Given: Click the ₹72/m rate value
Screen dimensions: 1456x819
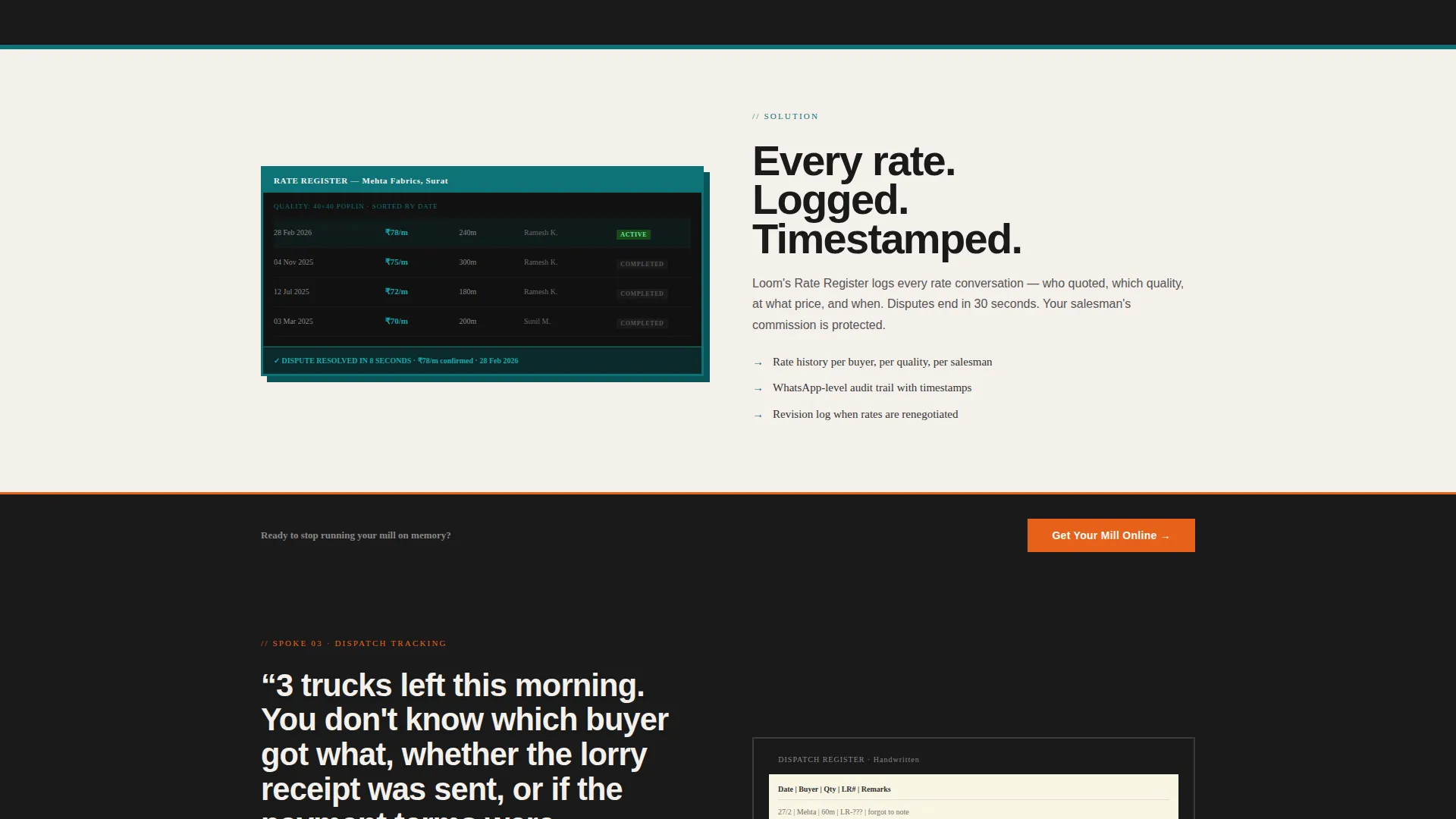Looking at the screenshot, I should tap(396, 292).
